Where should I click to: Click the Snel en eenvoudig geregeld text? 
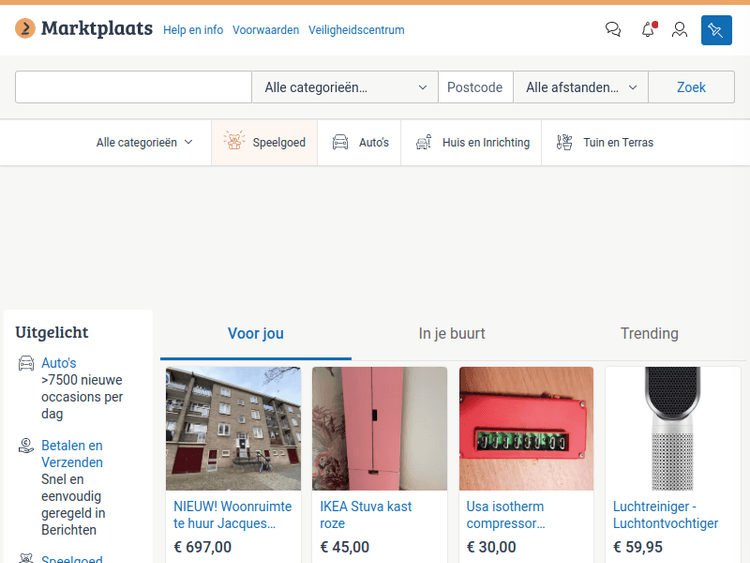pyautogui.click(x=73, y=505)
